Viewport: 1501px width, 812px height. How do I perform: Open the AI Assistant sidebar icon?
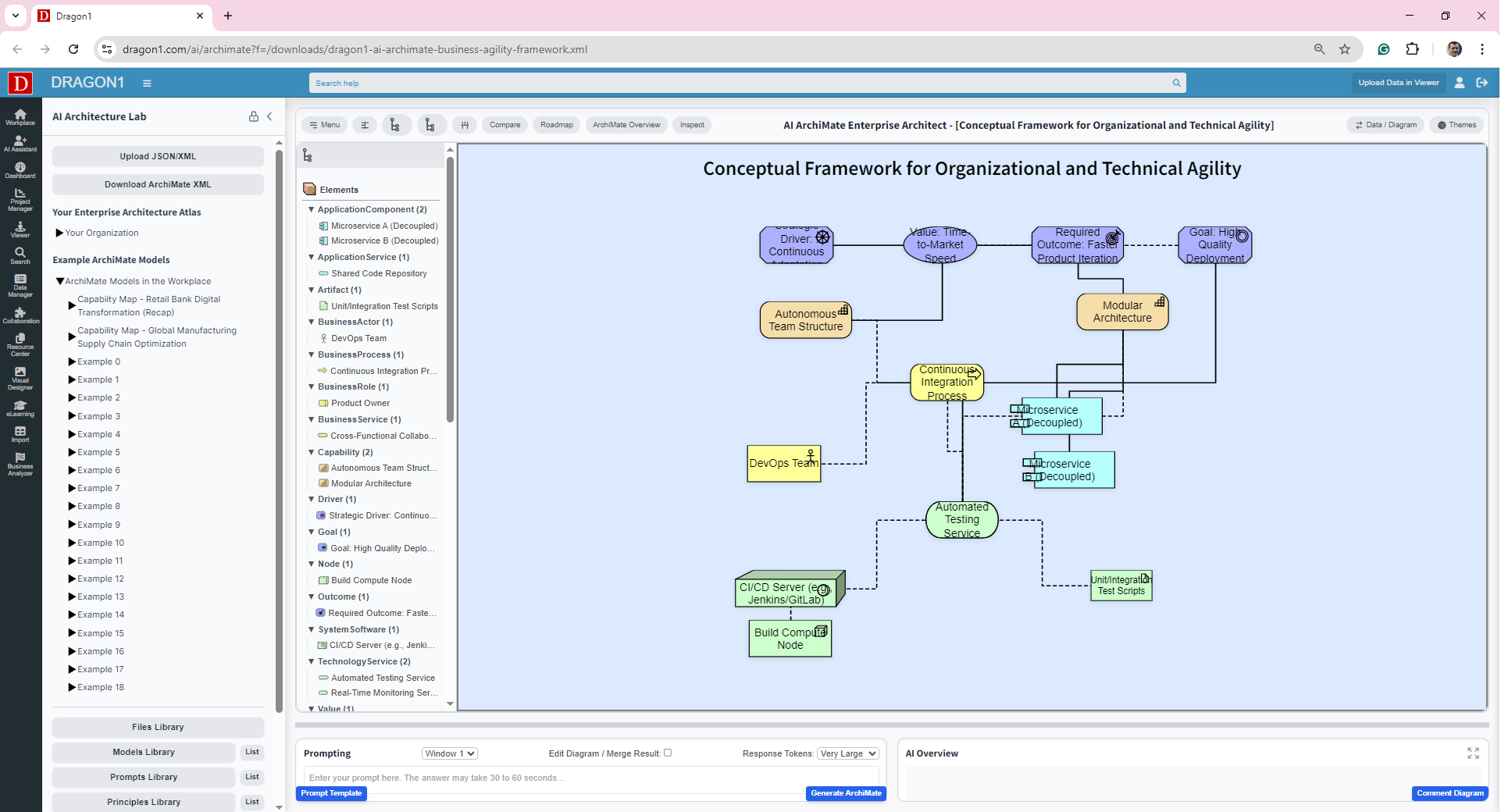tap(20, 143)
